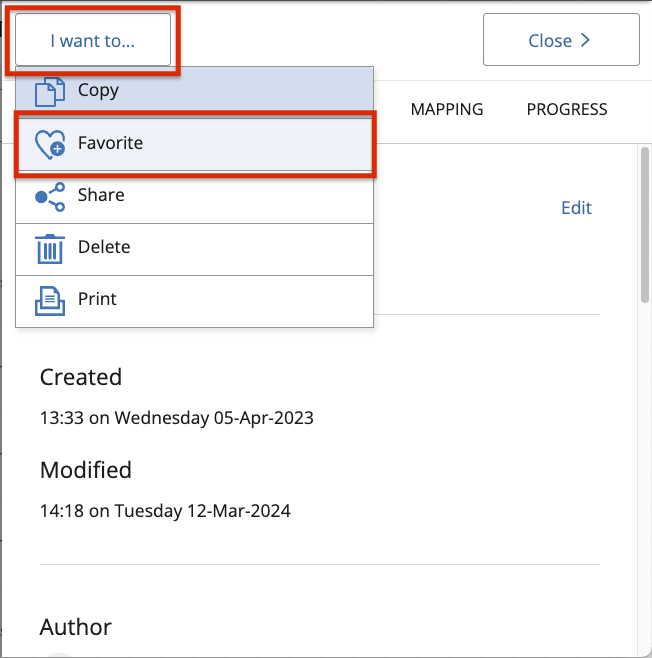Image resolution: width=652 pixels, height=658 pixels.
Task: Select Favorite menu entry
Action: coord(194,144)
